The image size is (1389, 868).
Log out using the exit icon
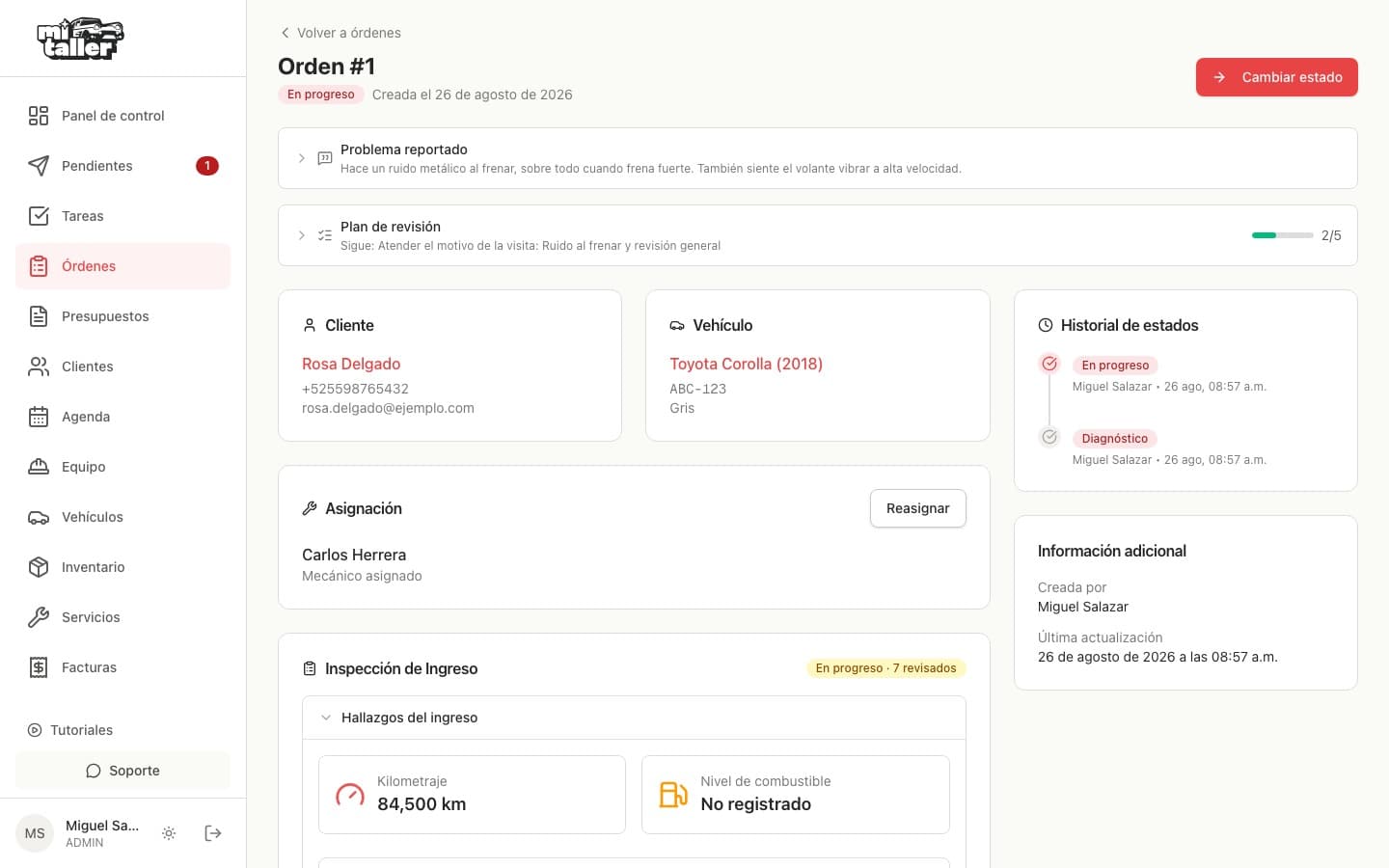coord(213,833)
